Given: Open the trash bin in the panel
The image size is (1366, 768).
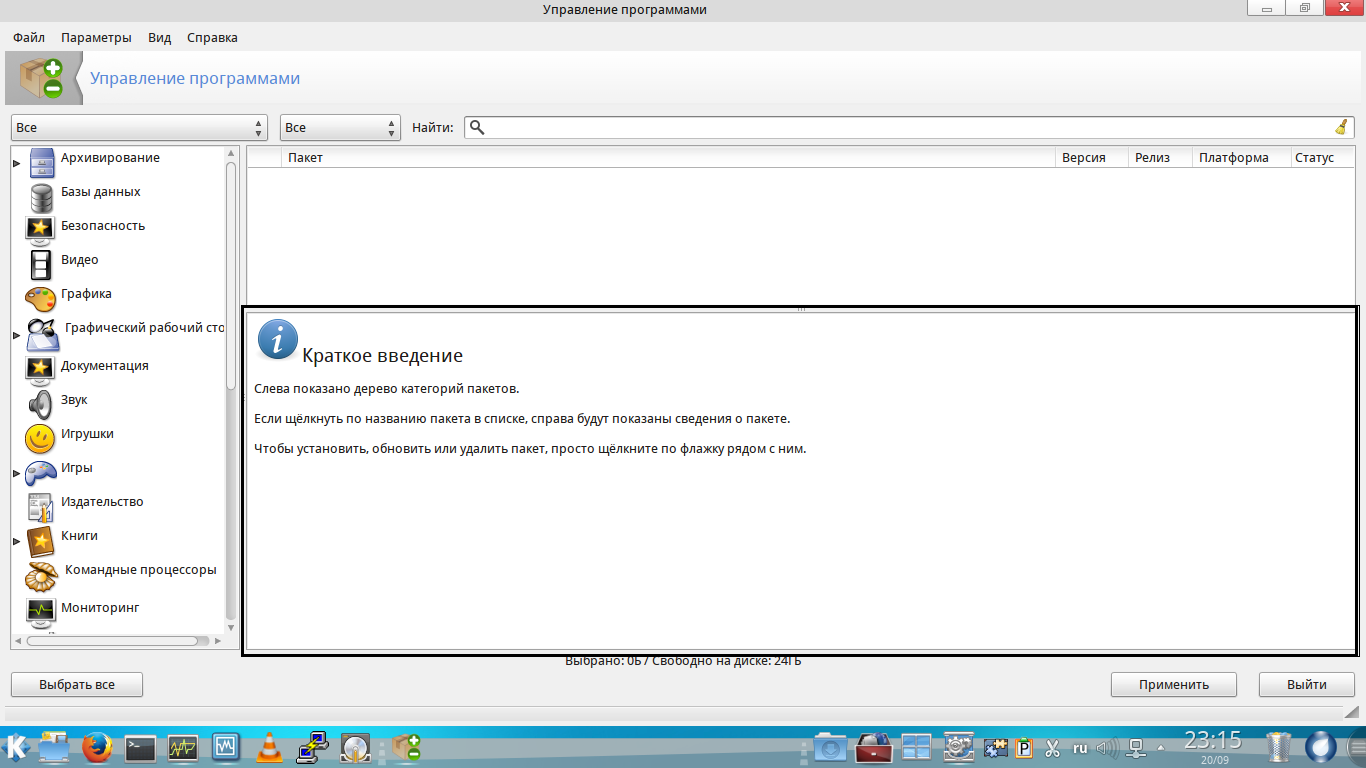Looking at the screenshot, I should 1279,747.
